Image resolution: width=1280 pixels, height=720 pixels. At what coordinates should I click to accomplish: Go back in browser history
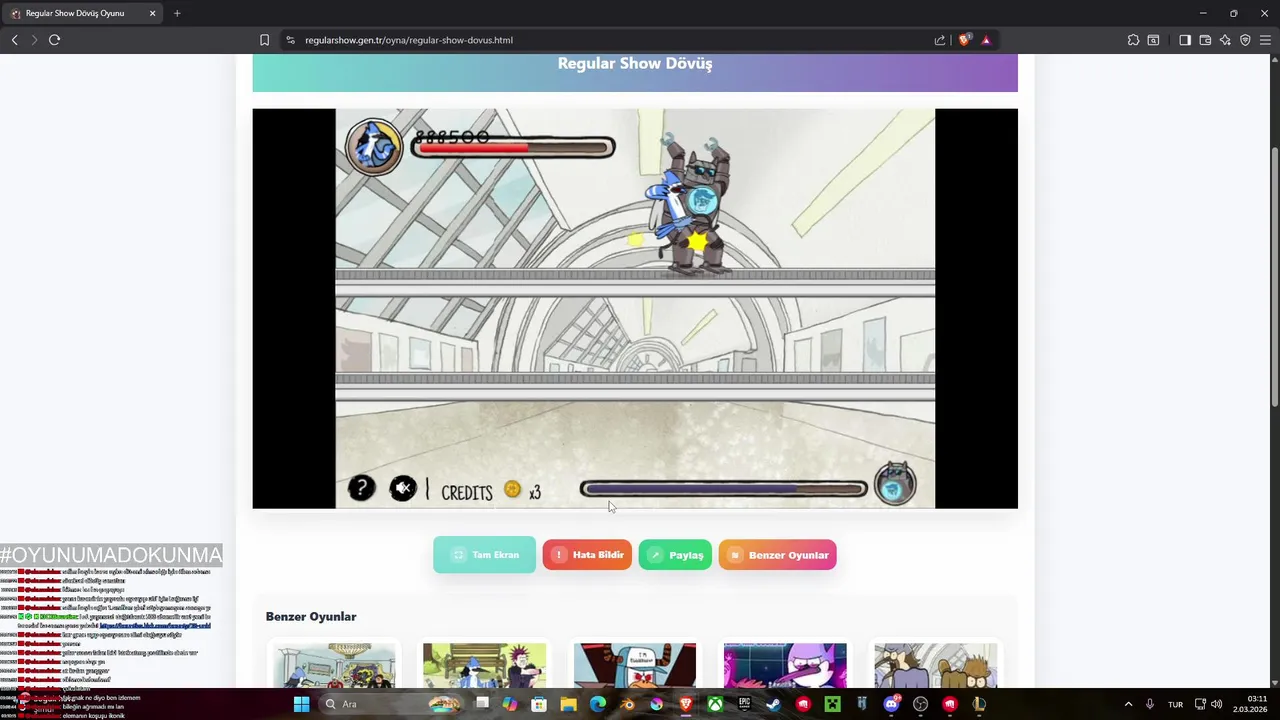pos(14,40)
